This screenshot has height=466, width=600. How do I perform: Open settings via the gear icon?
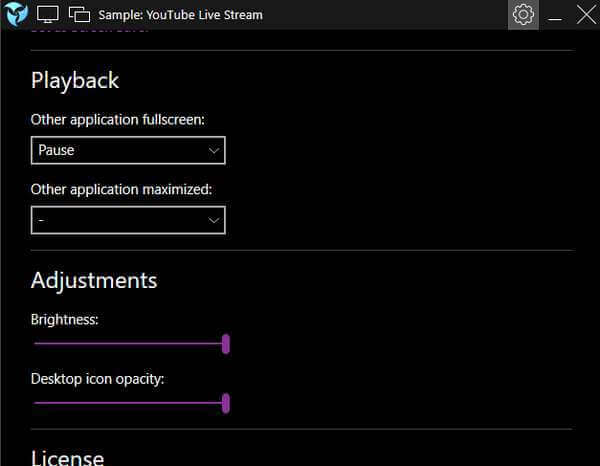point(523,15)
